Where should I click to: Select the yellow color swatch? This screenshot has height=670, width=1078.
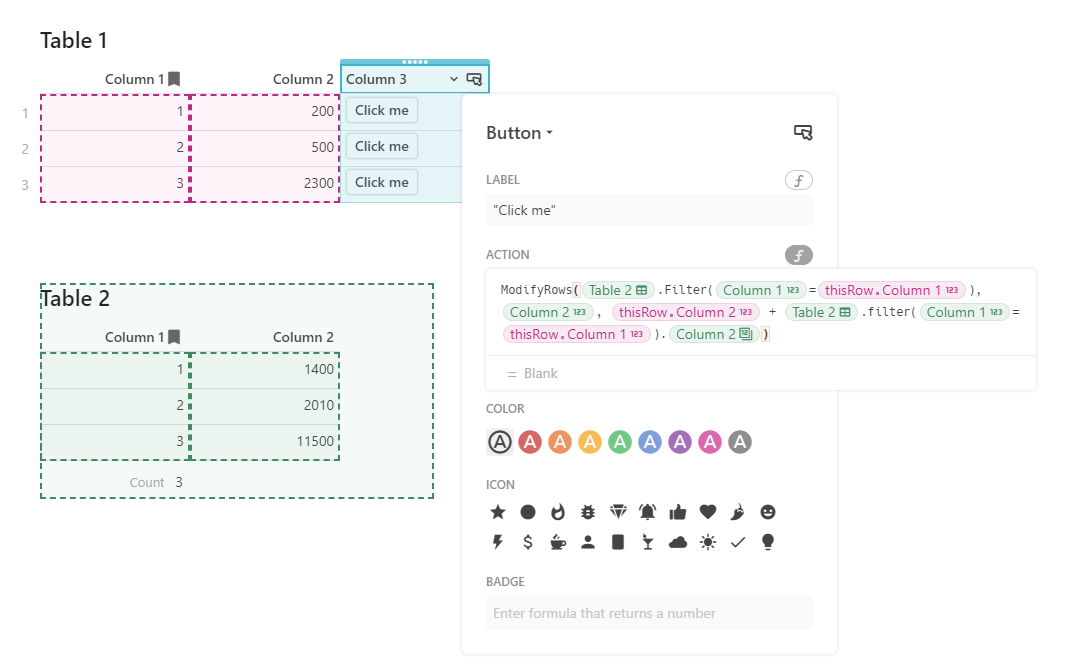coord(590,442)
